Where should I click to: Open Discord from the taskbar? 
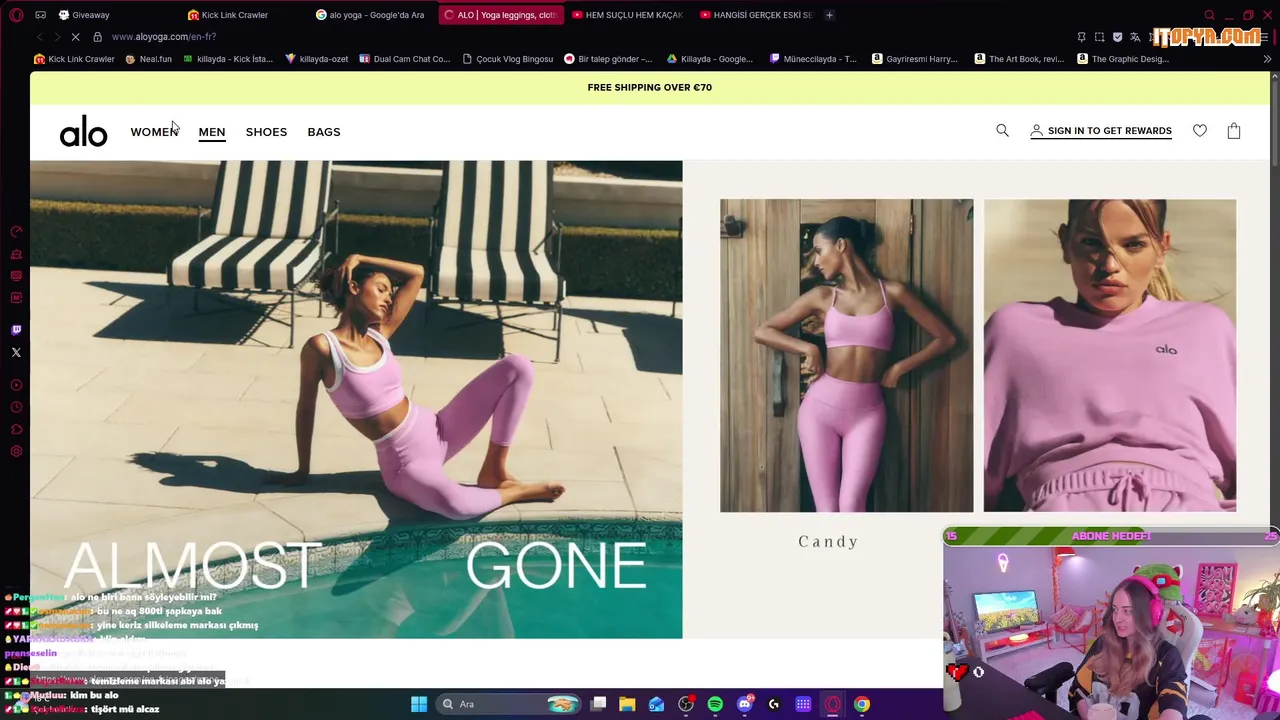(x=744, y=704)
